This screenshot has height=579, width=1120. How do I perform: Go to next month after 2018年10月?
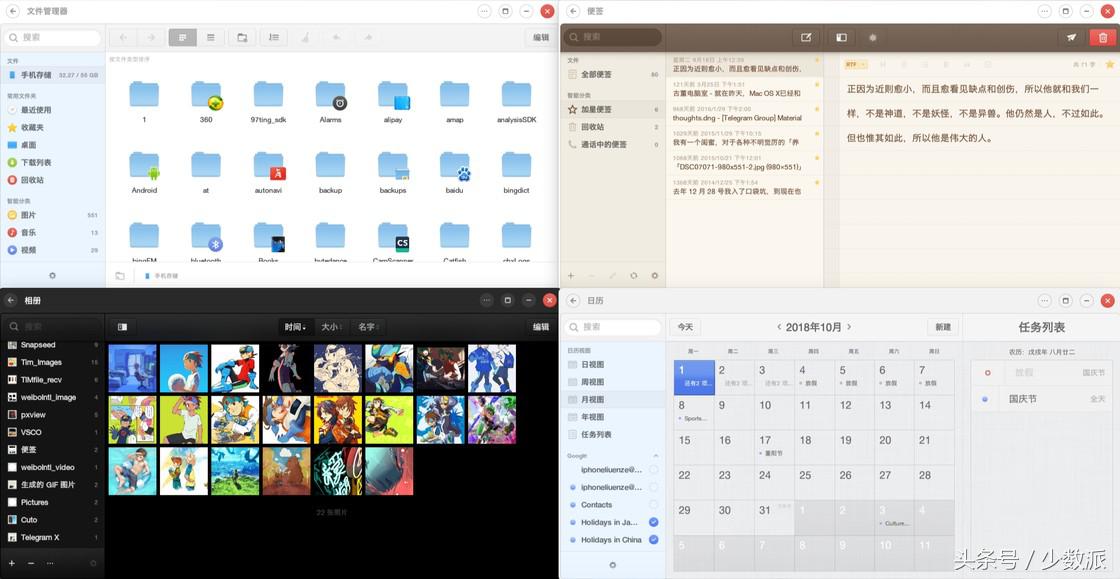point(849,327)
